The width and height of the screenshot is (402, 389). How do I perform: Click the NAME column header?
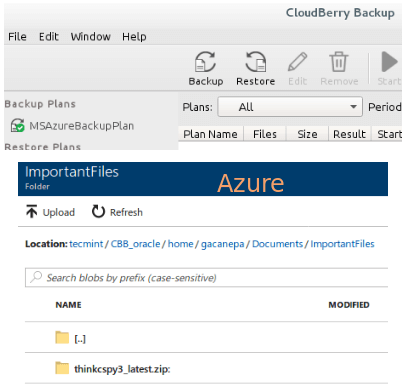point(68,305)
